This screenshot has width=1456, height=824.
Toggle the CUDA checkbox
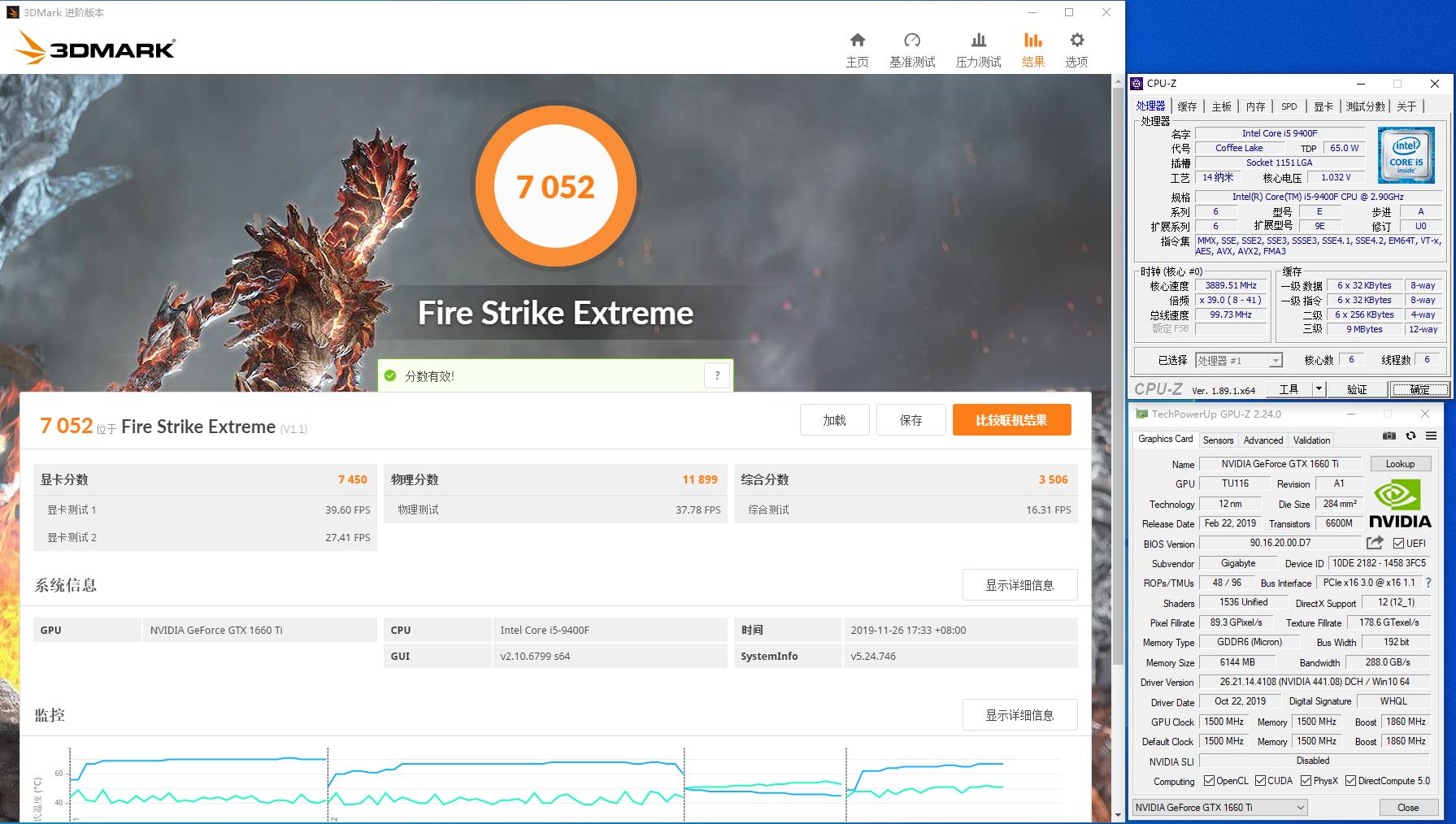(x=1260, y=781)
